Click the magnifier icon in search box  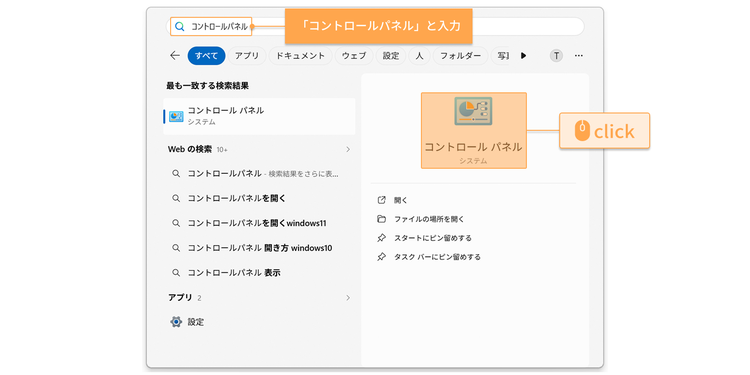point(179,27)
